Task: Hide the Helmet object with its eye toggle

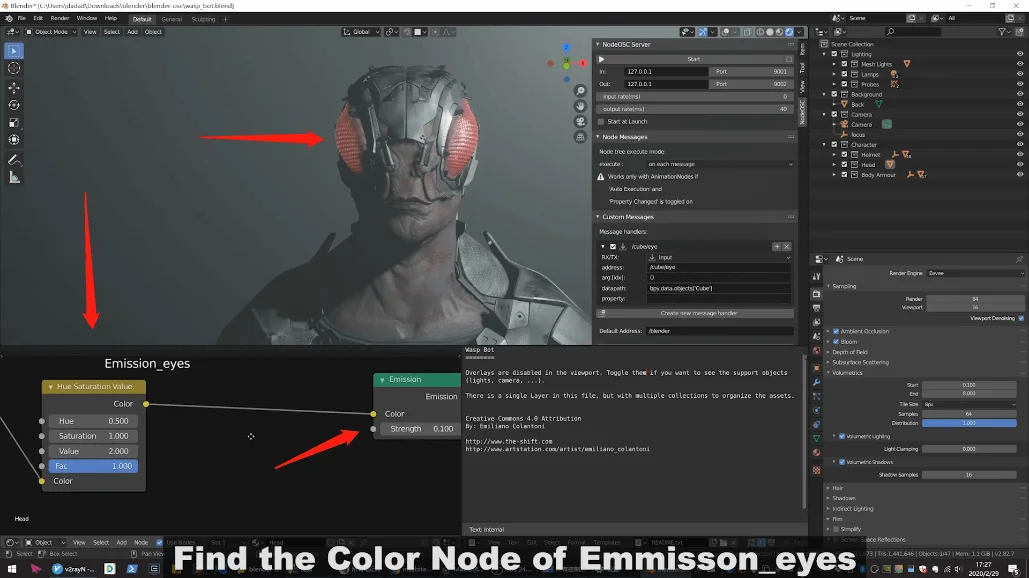Action: [1021, 154]
